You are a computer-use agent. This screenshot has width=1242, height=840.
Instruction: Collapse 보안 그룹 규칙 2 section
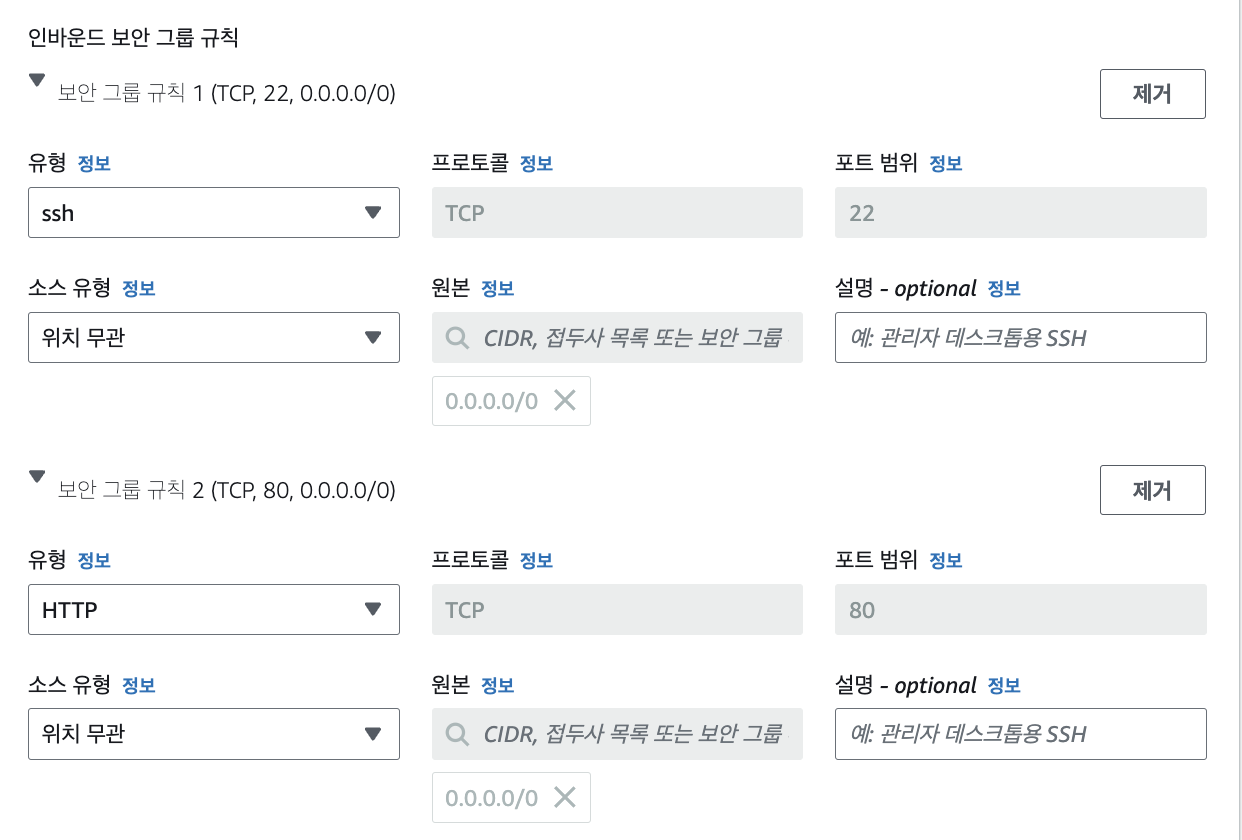pyautogui.click(x=38, y=477)
